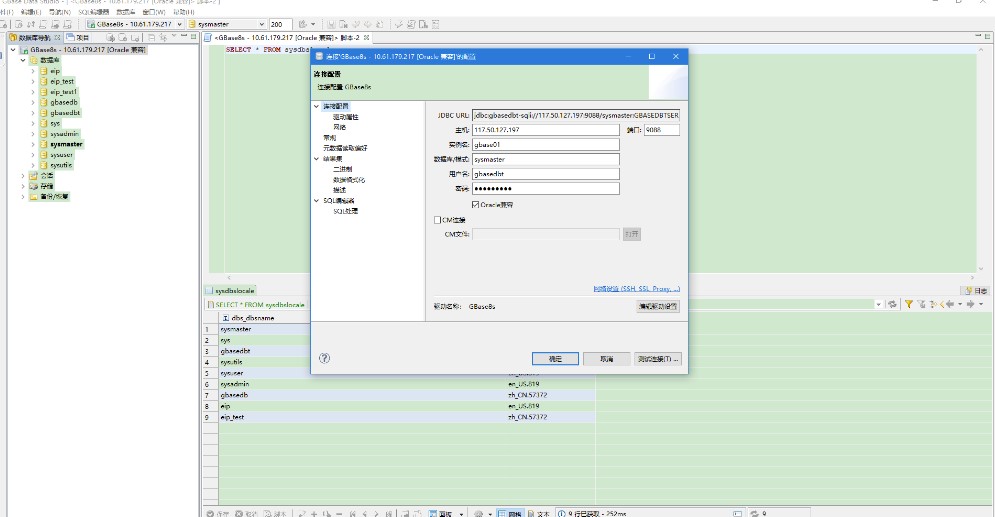Select sys database in navigator tree
This screenshot has width=995, height=517.
tap(55, 123)
